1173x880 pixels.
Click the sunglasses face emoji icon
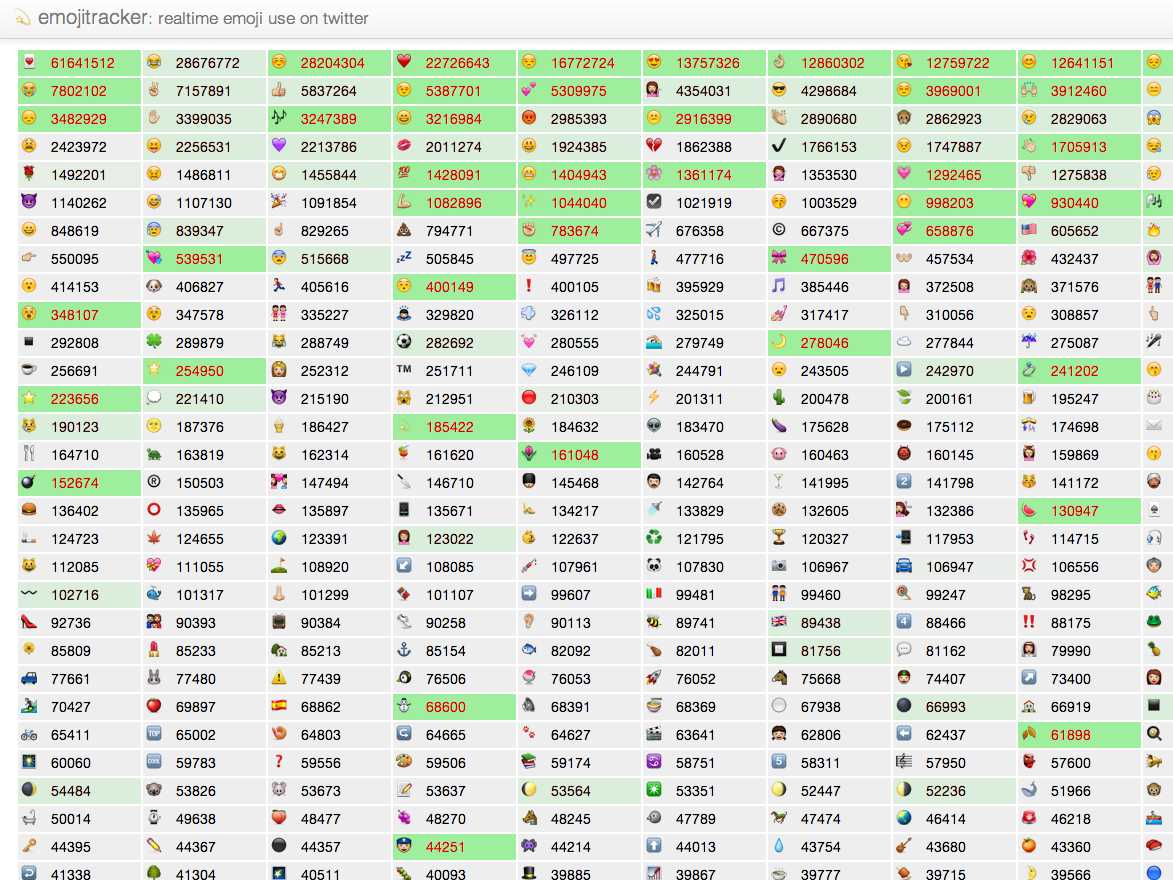779,90
